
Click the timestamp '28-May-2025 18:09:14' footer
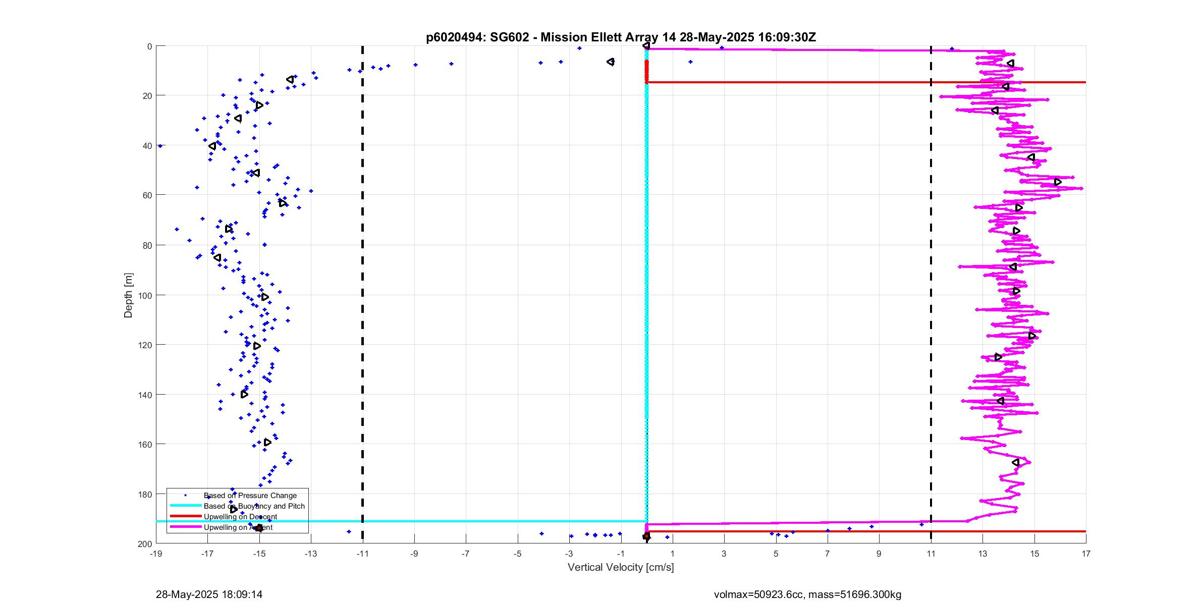(209, 594)
